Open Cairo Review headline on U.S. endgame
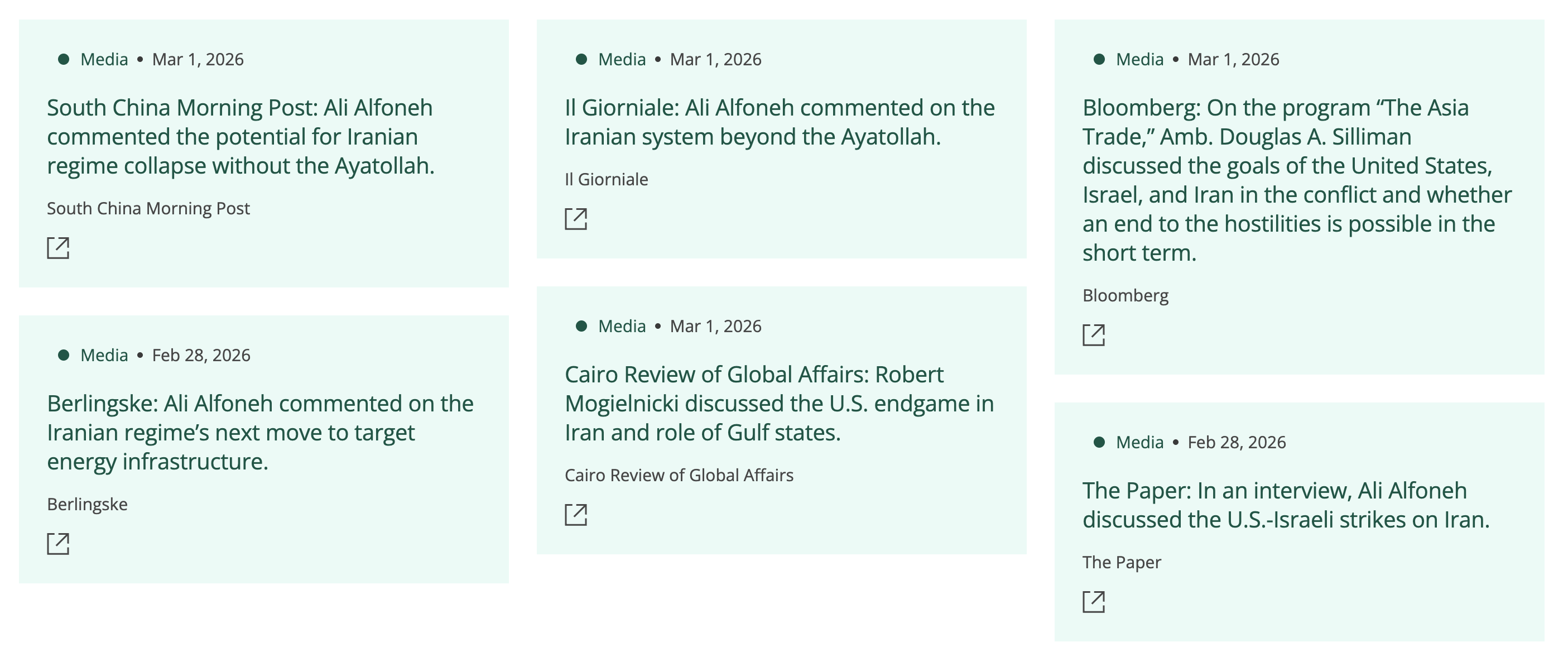Image resolution: width=1568 pixels, height=671 pixels. [x=779, y=403]
